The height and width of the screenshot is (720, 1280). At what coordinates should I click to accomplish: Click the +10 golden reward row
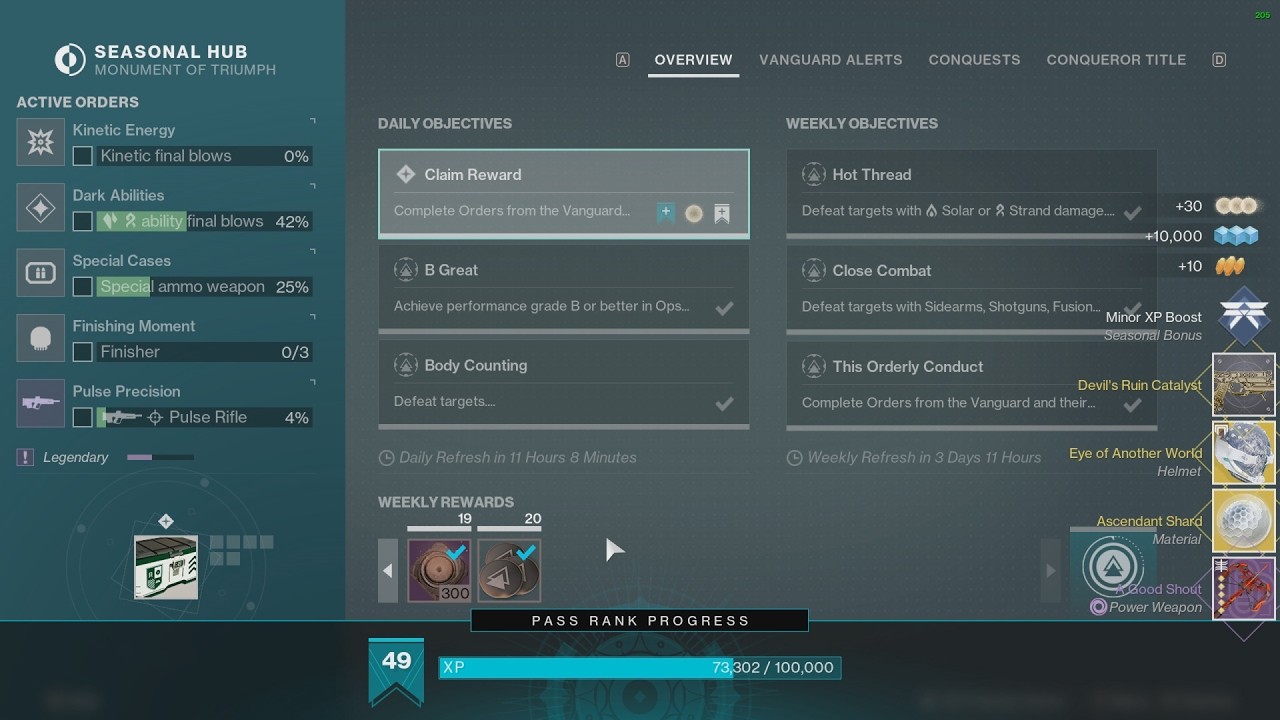(x=1212, y=266)
